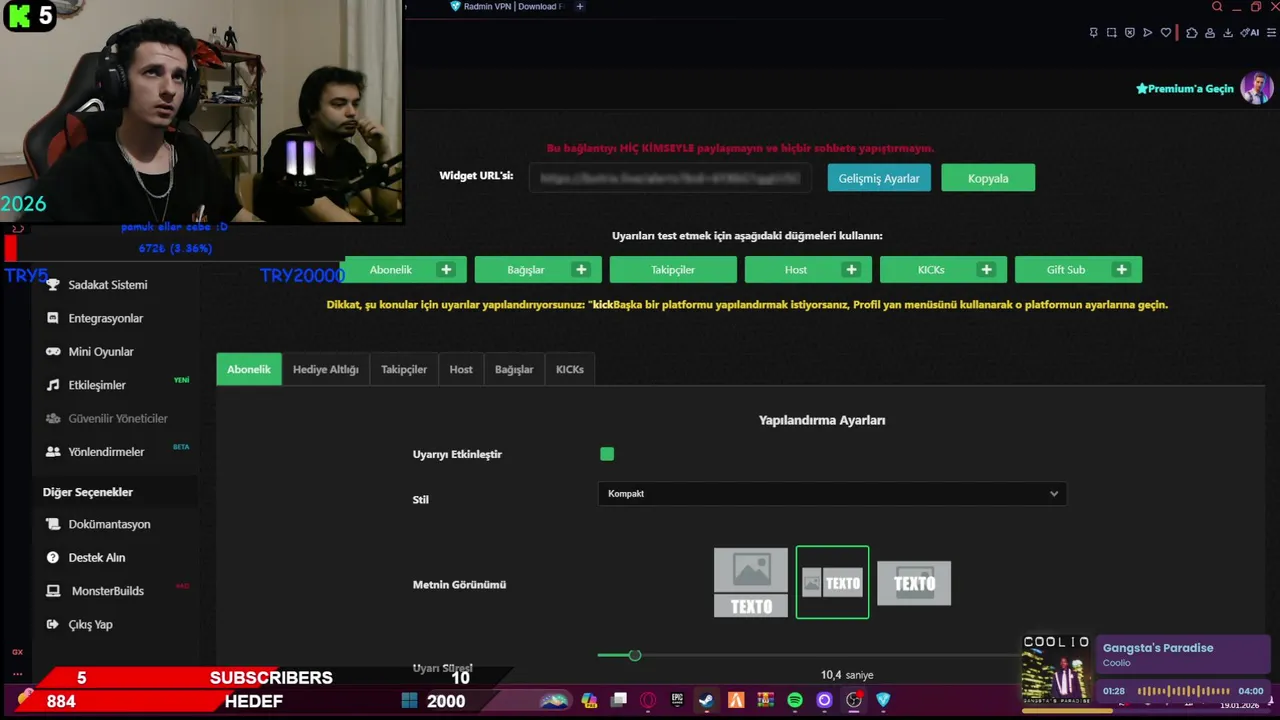Click the browser downloads icon
This screenshot has height=720, width=1280.
coord(1227,33)
